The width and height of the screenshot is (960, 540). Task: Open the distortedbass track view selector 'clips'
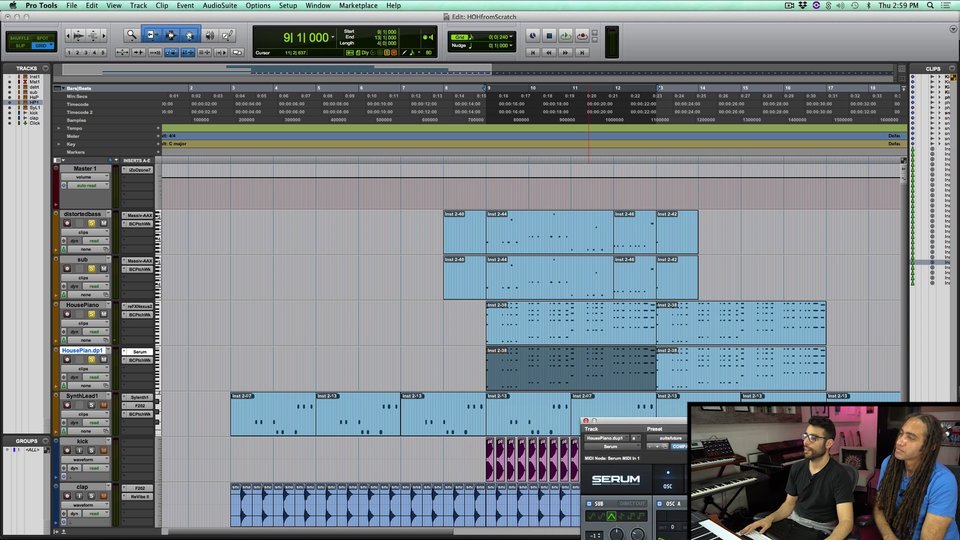tap(84, 233)
